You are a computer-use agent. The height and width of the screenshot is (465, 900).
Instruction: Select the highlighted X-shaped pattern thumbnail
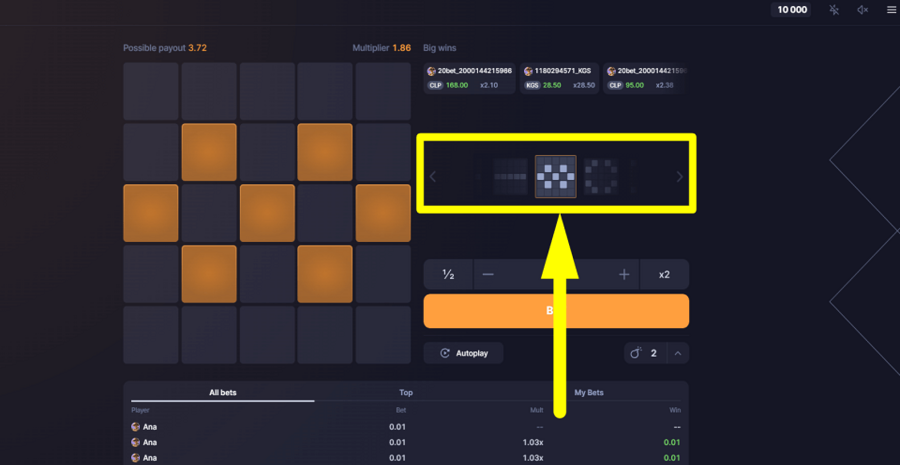(555, 177)
